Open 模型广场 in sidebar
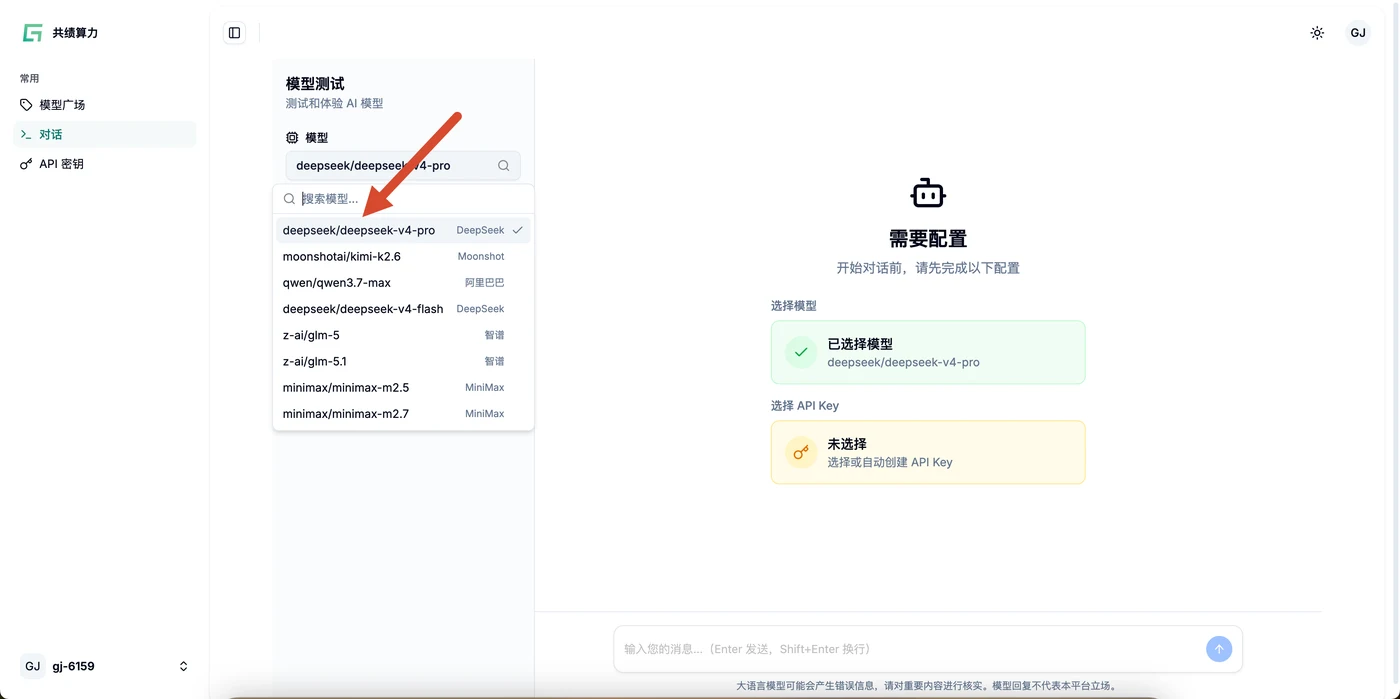 coord(105,105)
